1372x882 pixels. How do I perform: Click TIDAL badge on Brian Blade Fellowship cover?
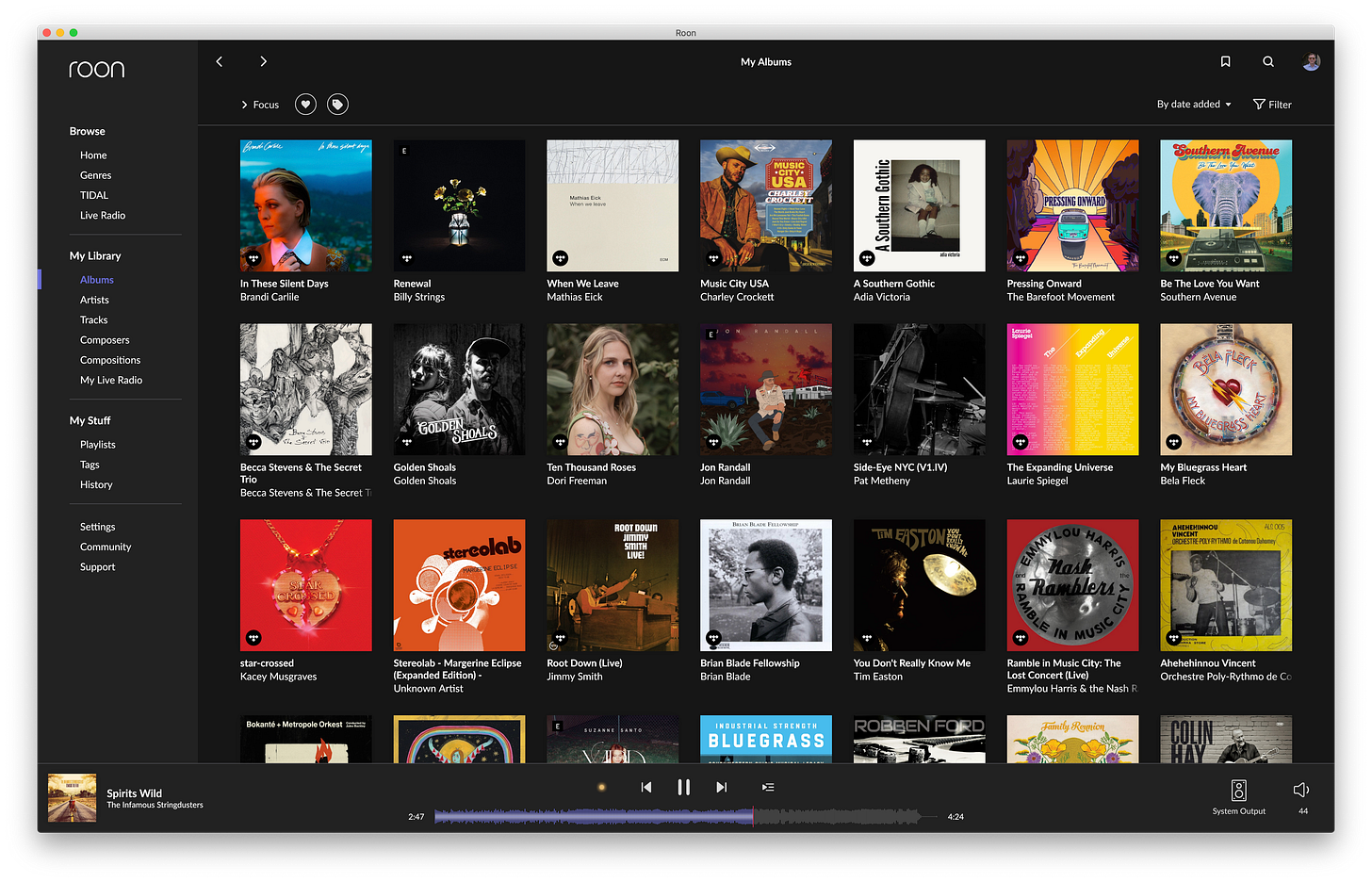coord(713,638)
